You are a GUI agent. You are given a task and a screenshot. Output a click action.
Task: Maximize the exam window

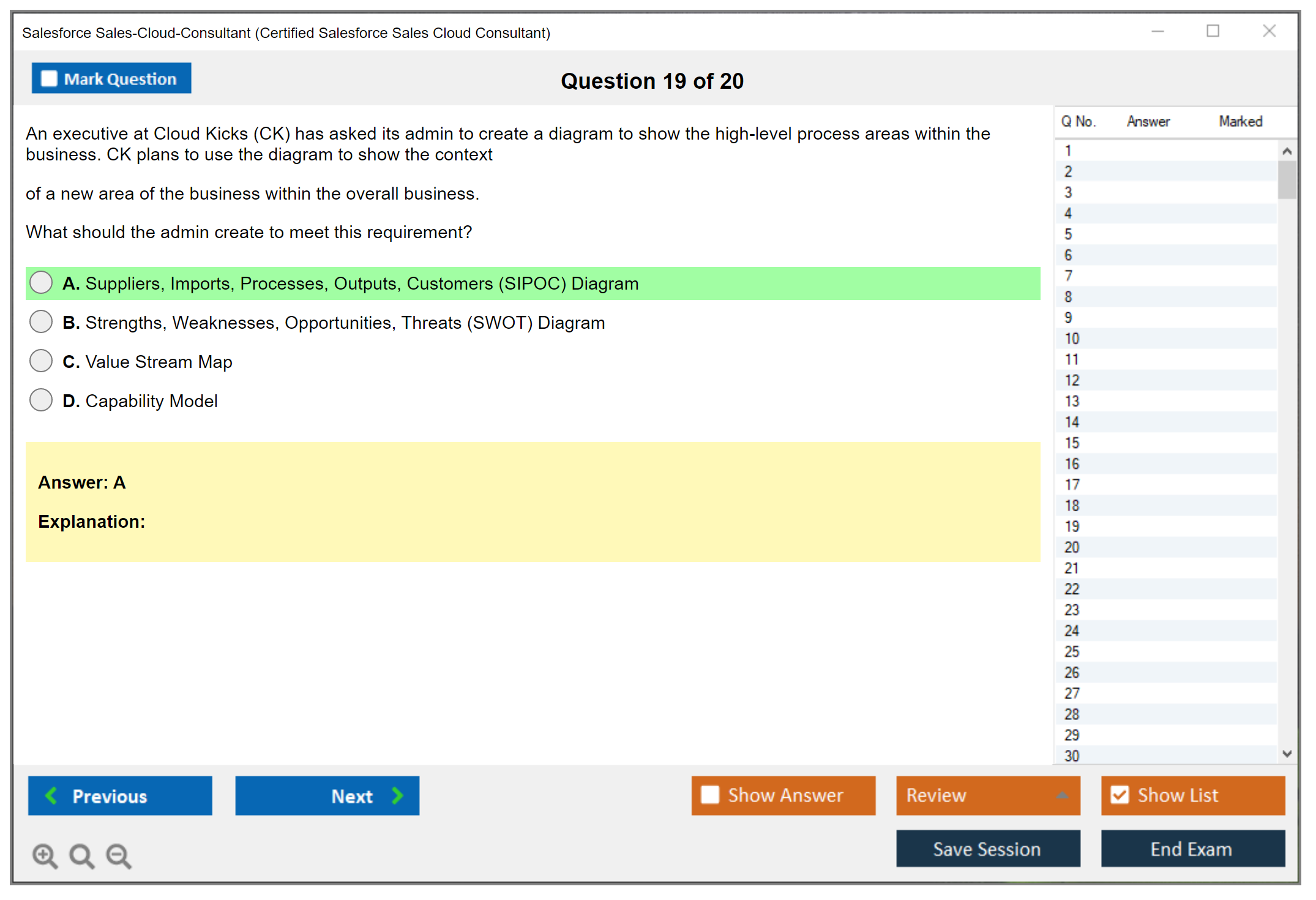click(1213, 31)
